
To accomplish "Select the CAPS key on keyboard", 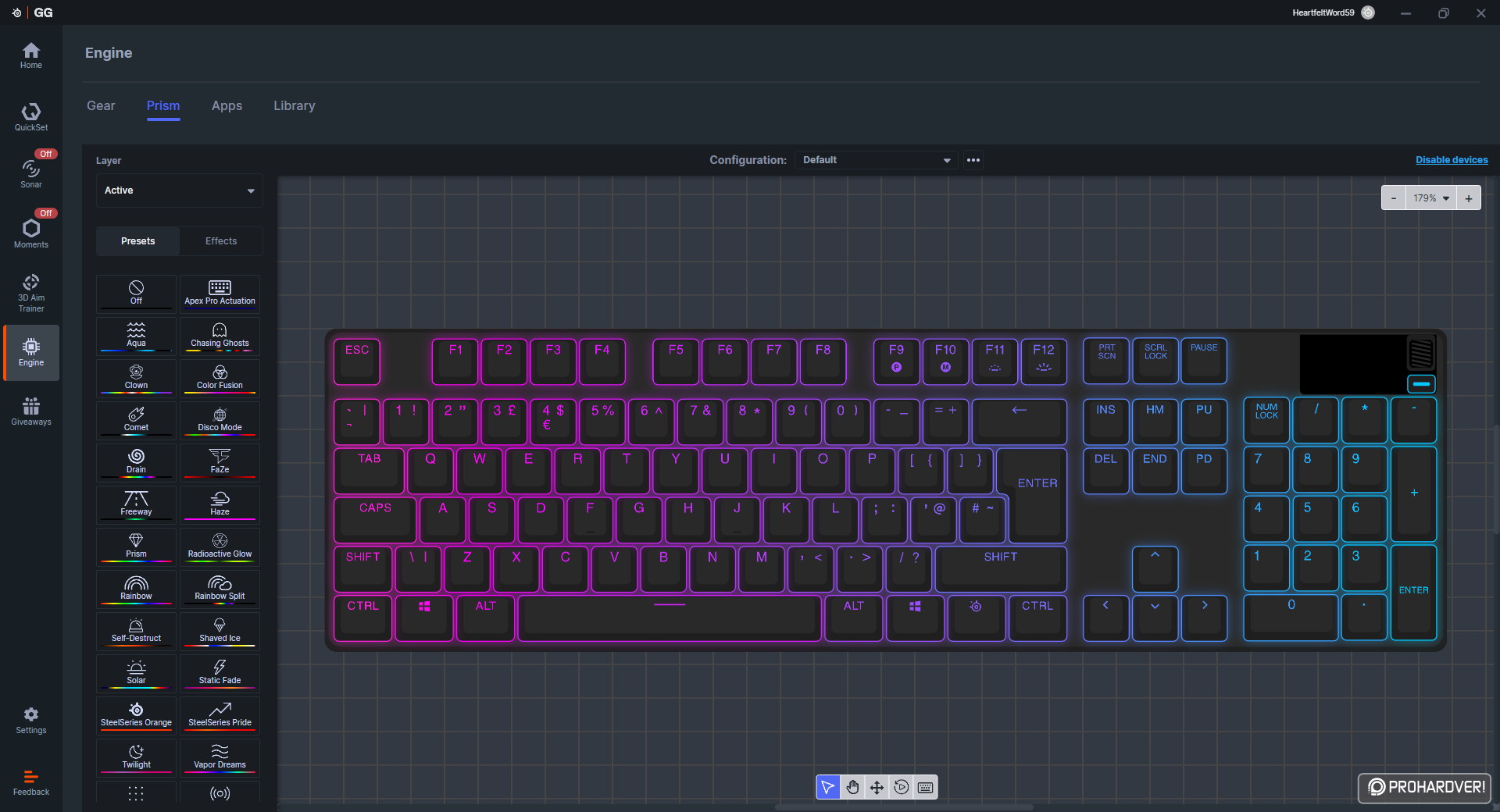I will click(x=375, y=519).
